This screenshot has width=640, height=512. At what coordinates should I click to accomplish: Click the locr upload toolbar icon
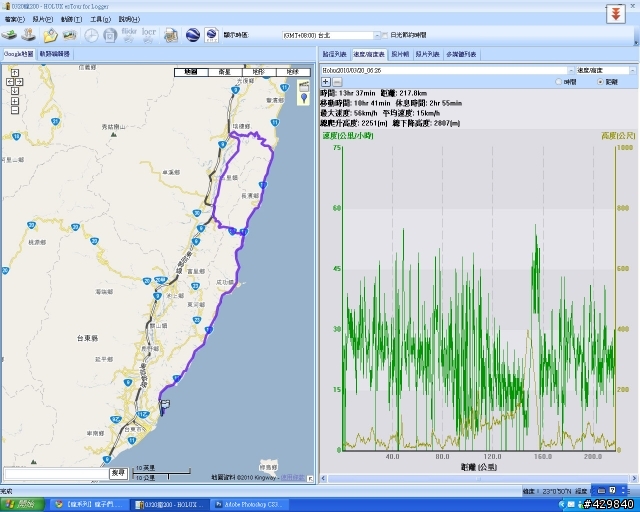pyautogui.click(x=150, y=35)
